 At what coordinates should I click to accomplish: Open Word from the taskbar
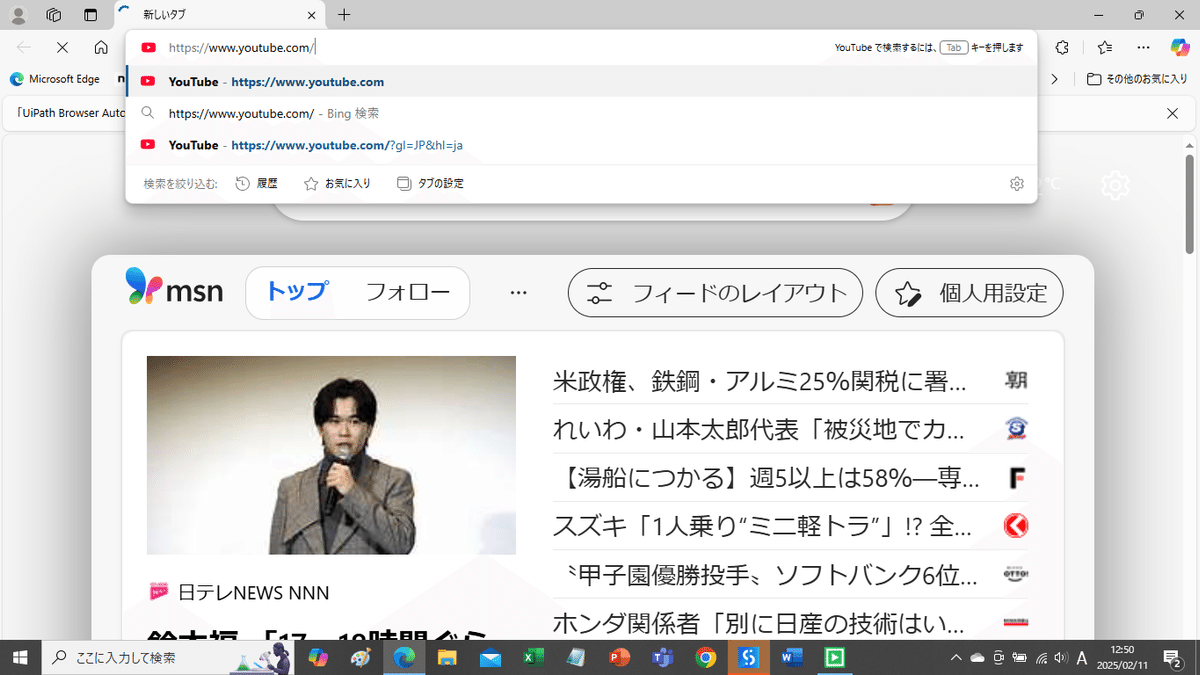click(x=791, y=657)
